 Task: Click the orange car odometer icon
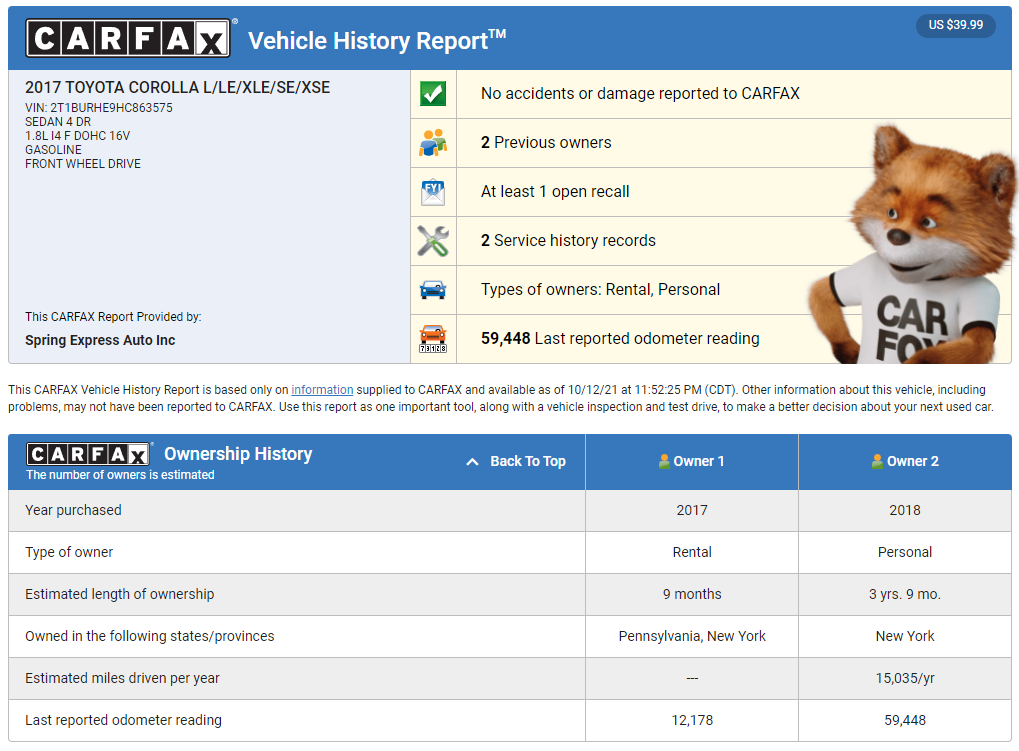pyautogui.click(x=433, y=338)
